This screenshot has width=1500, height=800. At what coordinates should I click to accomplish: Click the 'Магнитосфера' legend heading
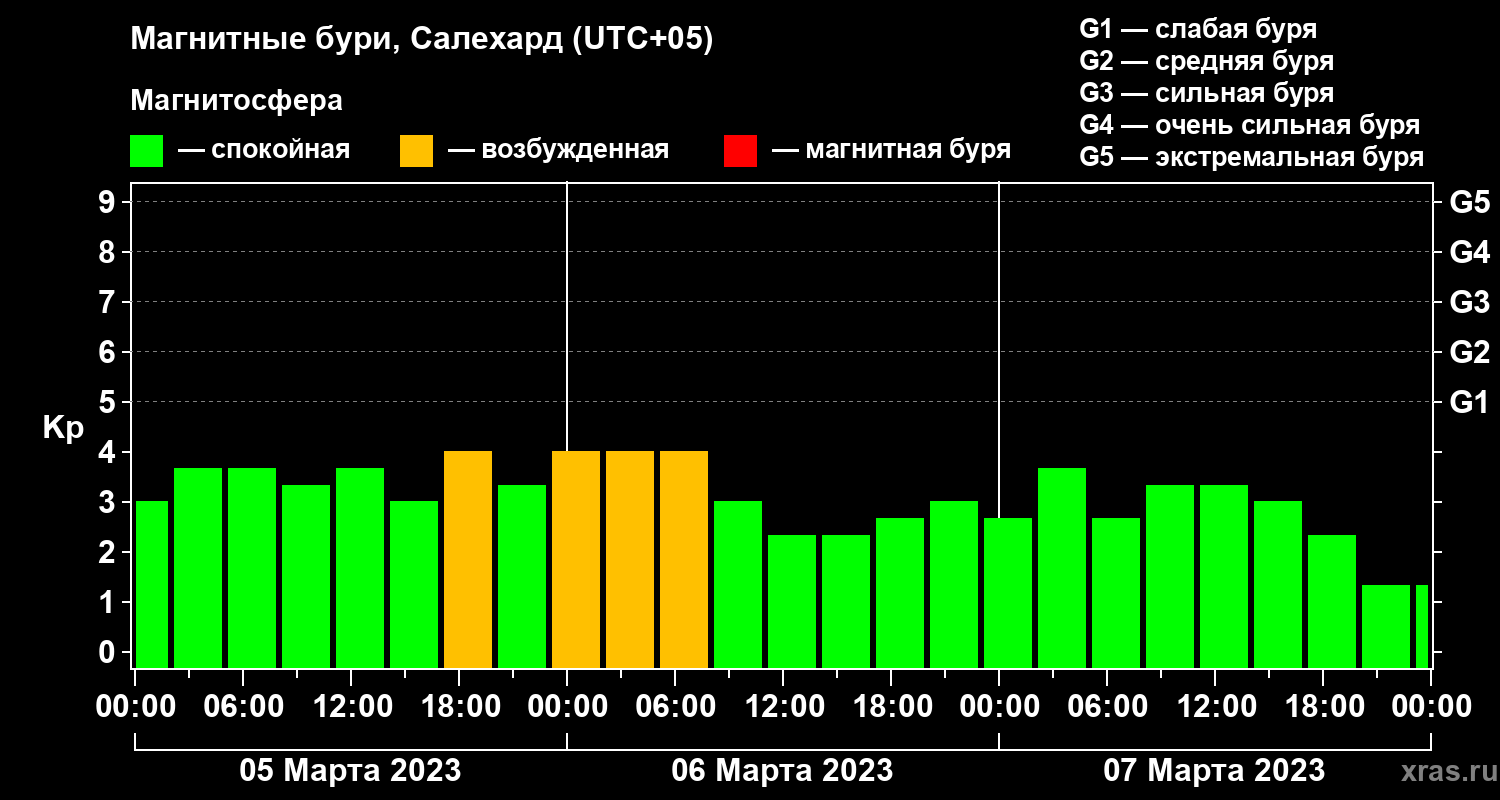pyautogui.click(x=237, y=101)
